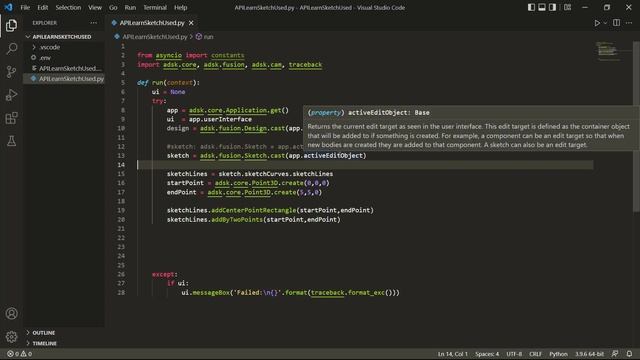Click 'activeEditObject' on line 13
This screenshot has height=360, width=640.
333,156
